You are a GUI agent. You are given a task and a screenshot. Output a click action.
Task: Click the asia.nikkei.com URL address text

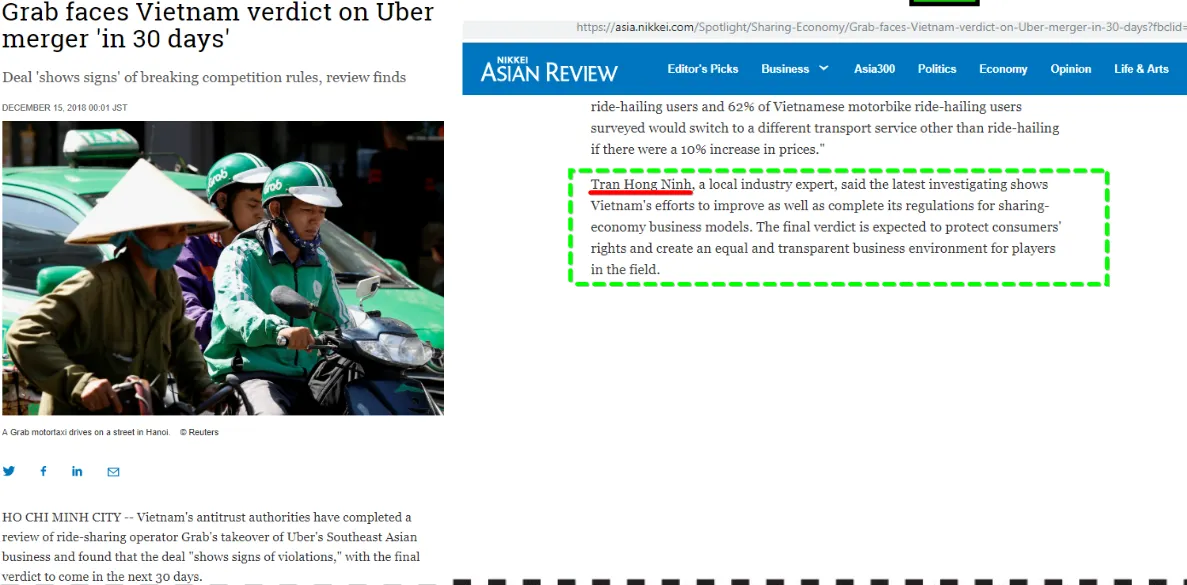click(881, 27)
